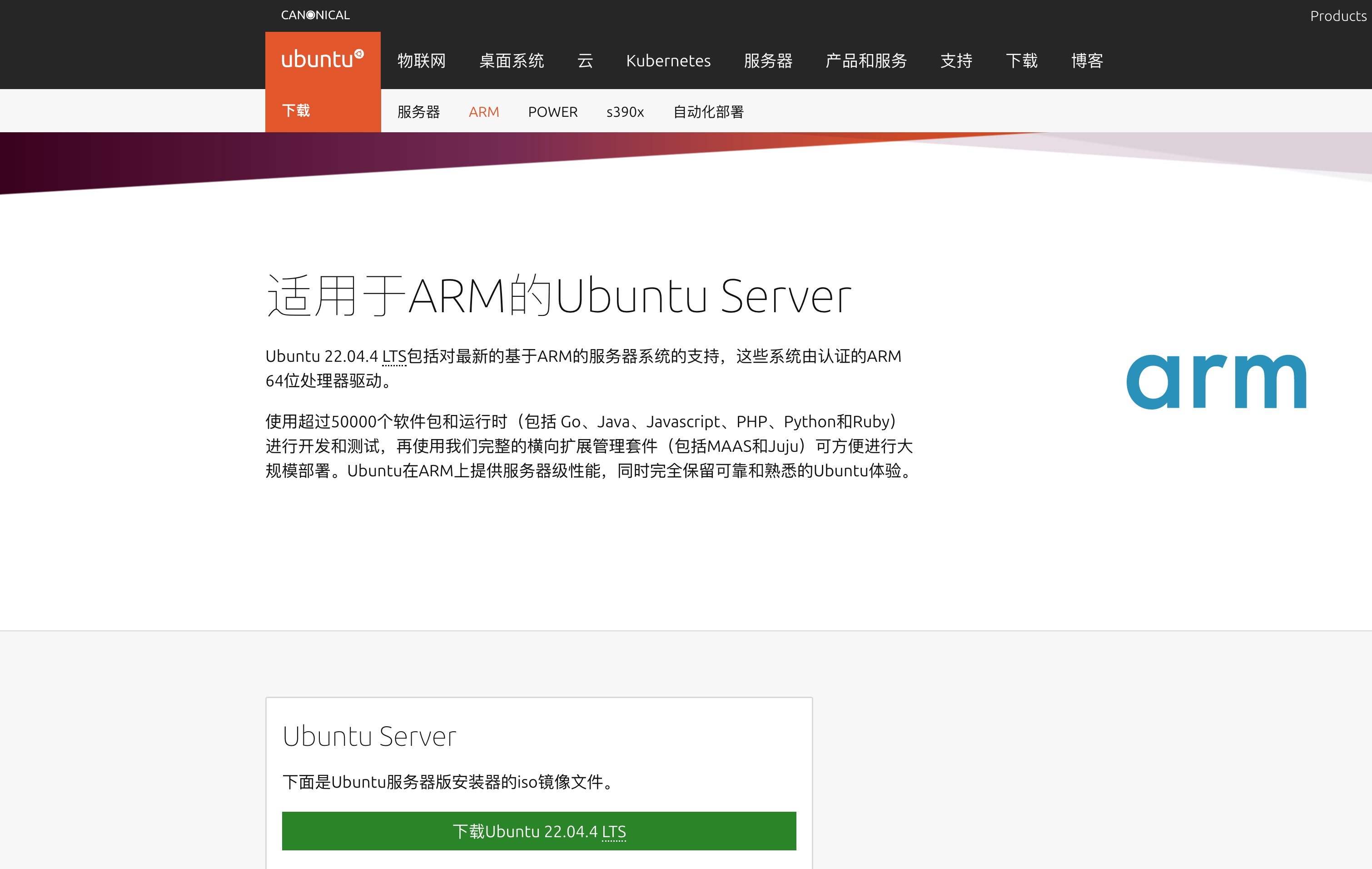This screenshot has height=869, width=1372.
Task: Open 产品和服务 in the top navigation
Action: tap(865, 60)
